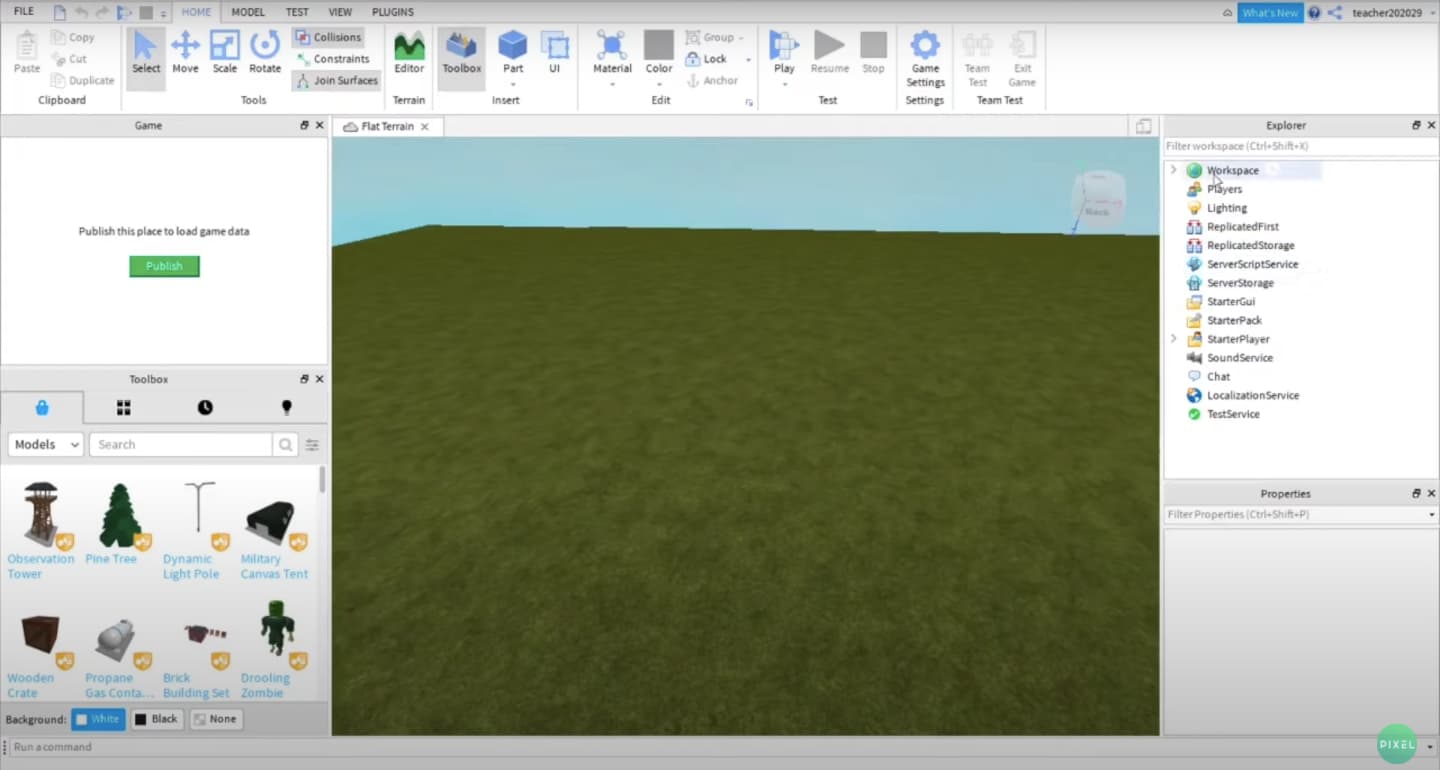Click the share icon near username
Screen dimensions: 1440x770
(1335, 13)
